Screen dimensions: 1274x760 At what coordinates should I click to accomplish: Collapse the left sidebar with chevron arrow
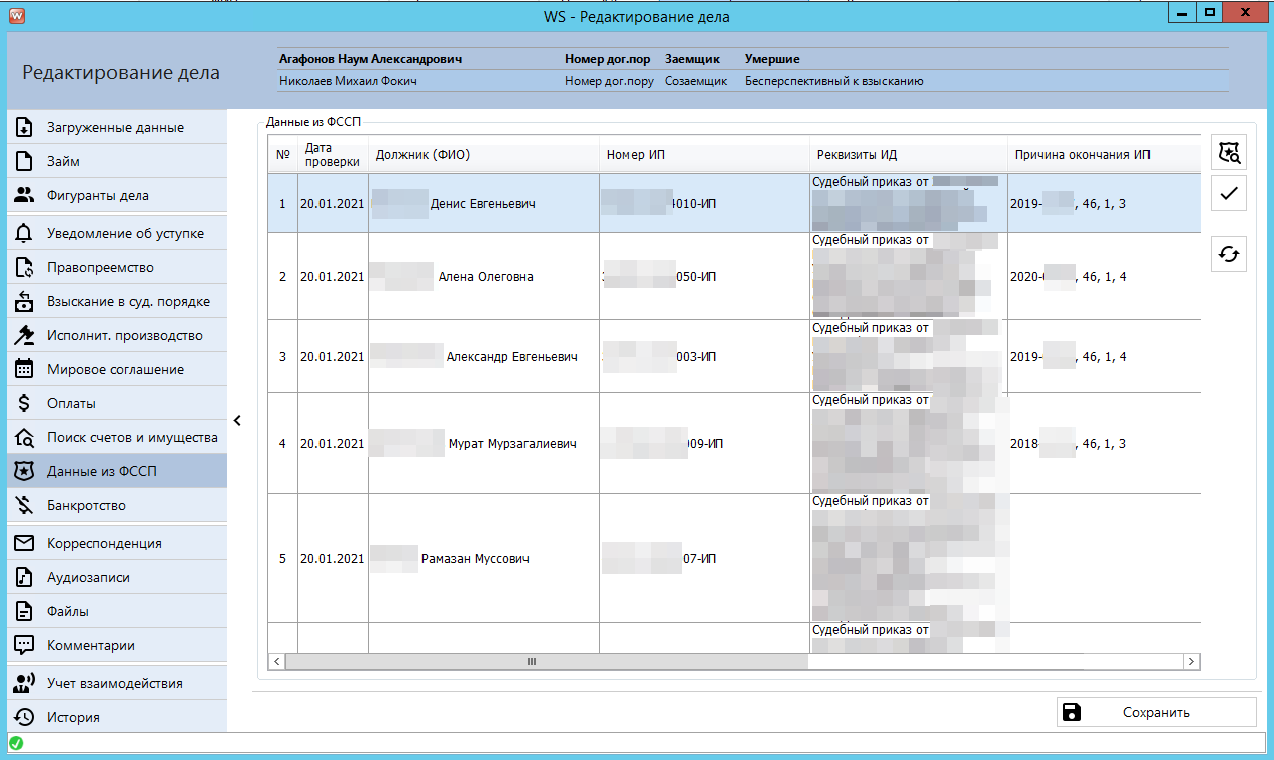pos(237,420)
